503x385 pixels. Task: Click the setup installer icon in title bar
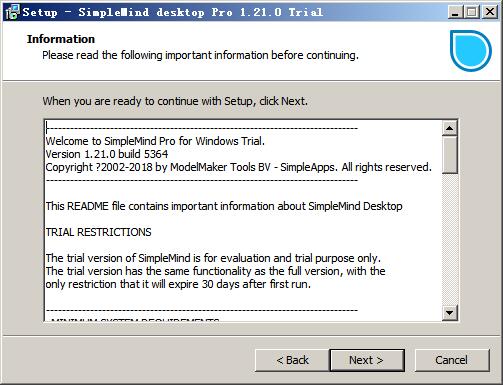point(13,12)
